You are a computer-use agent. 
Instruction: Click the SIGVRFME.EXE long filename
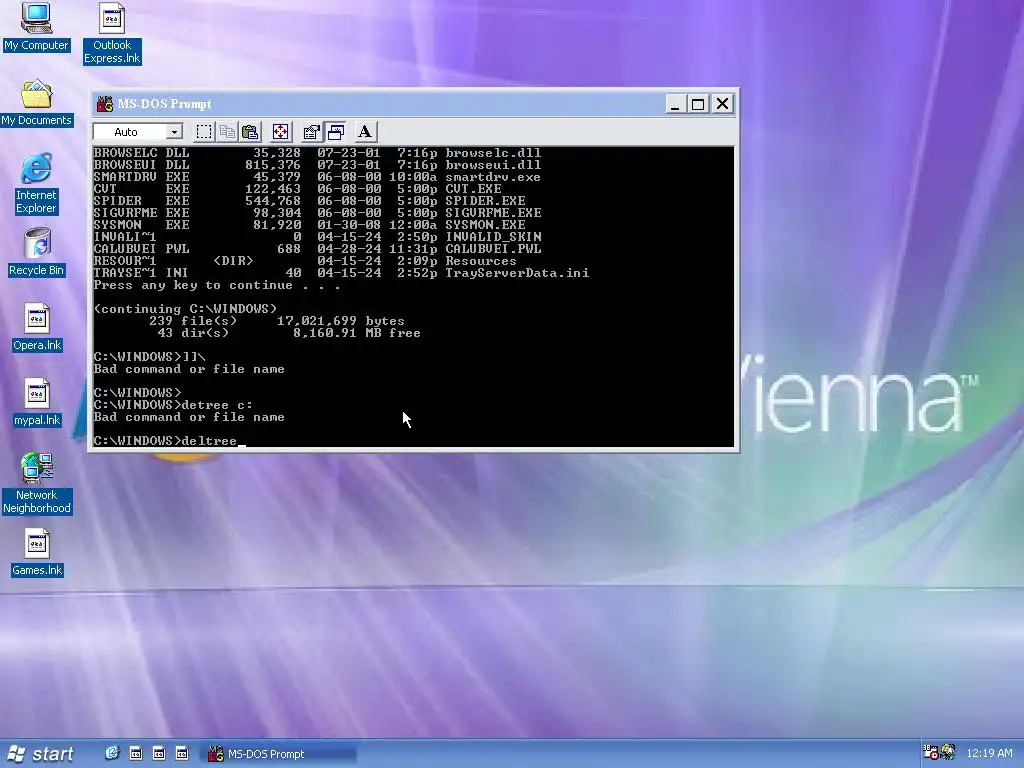[x=493, y=212]
